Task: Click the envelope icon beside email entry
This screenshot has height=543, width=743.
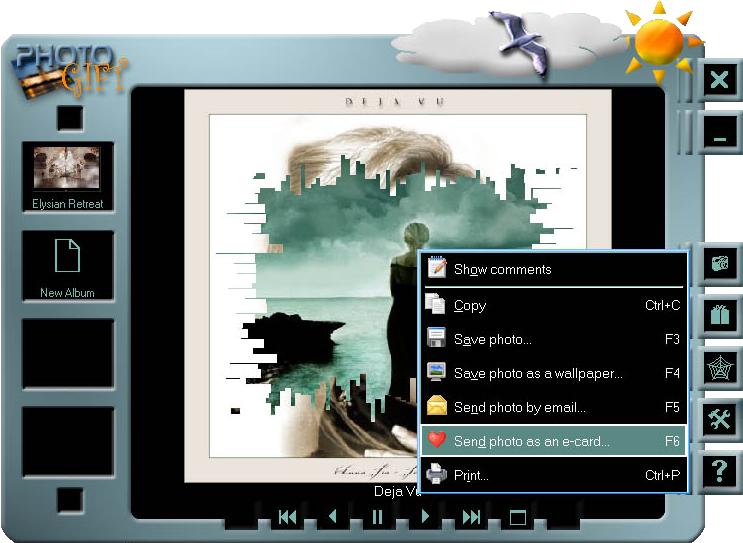Action: click(x=436, y=406)
